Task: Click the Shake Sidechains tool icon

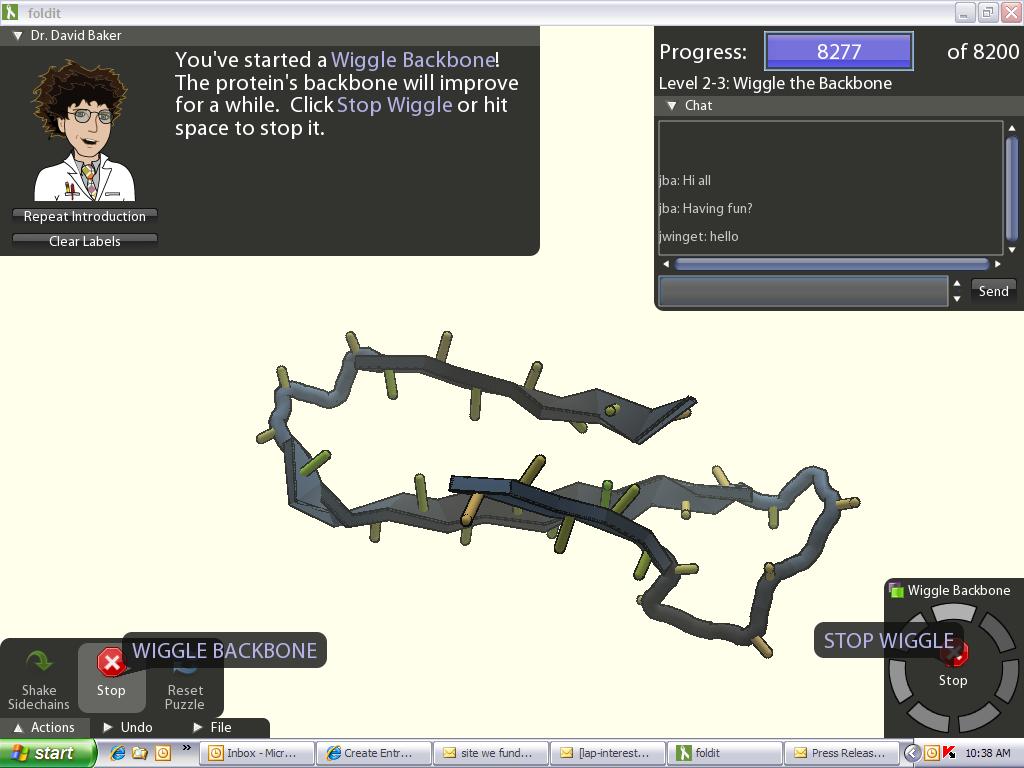Action: tap(39, 662)
